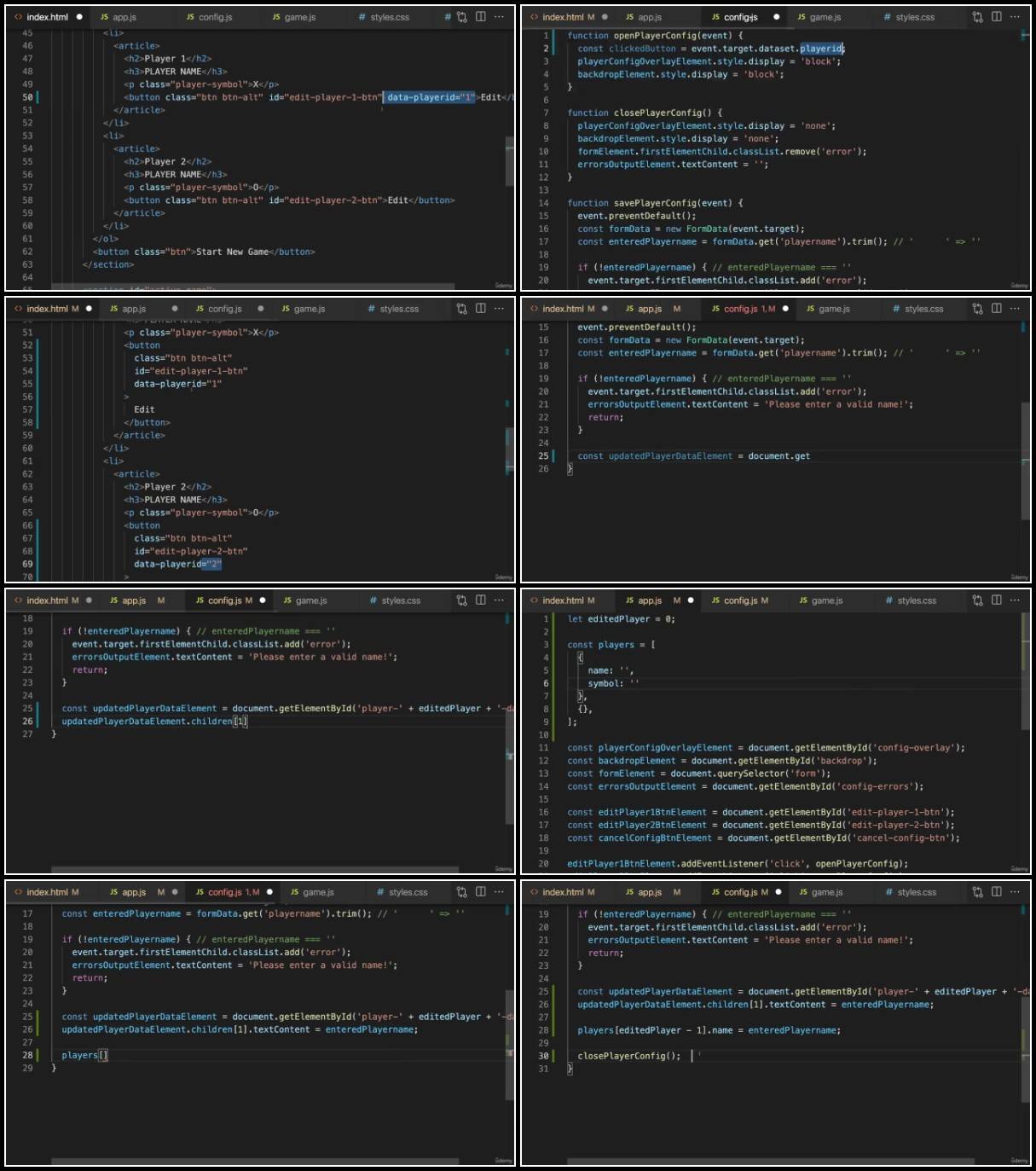This screenshot has height=1171, width=1036.
Task: Click "symbol: ''" on line 6
Action: [x=613, y=683]
